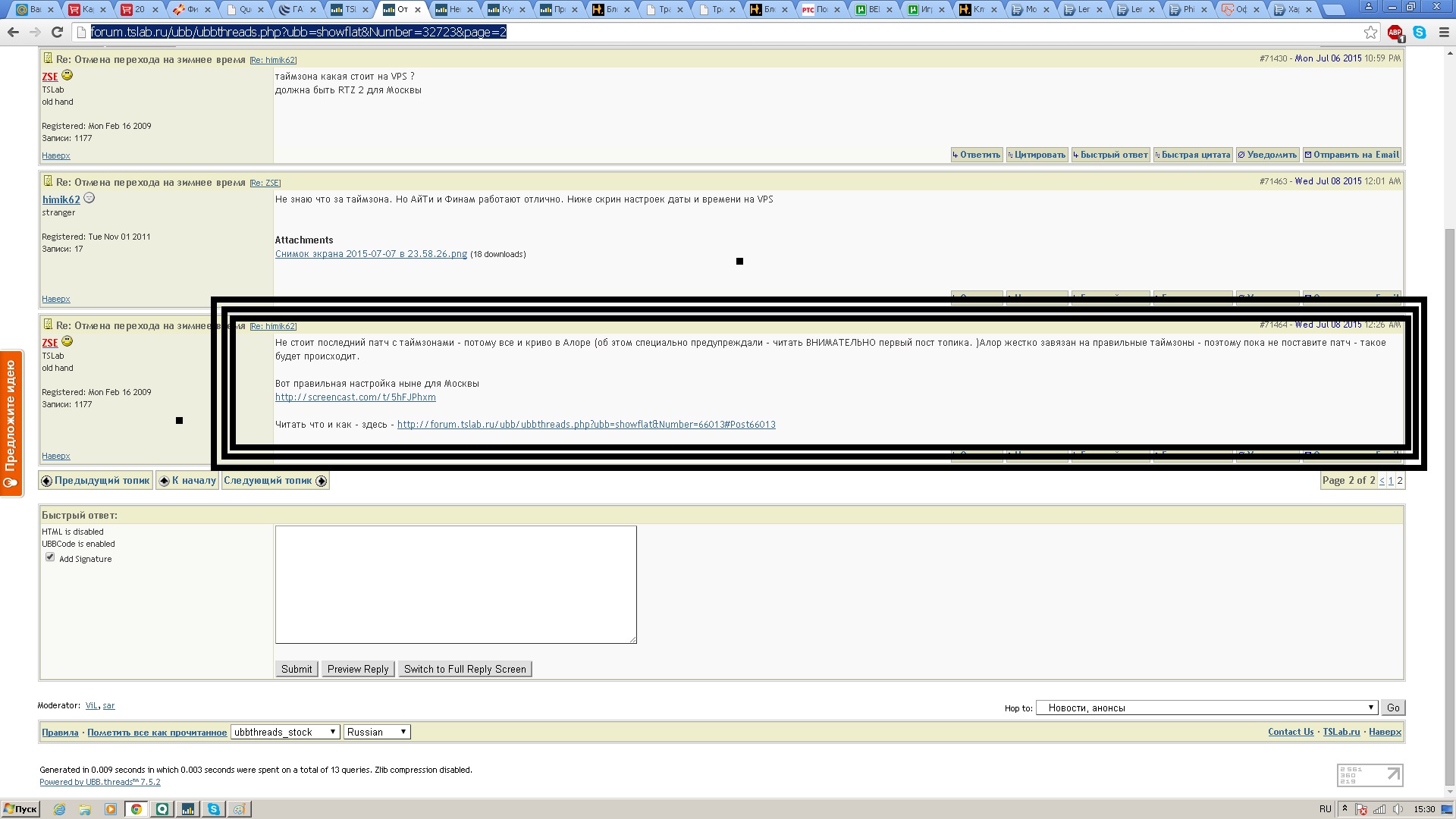1456x819 pixels.
Task: Switch to the first browser tab
Action: [33, 10]
